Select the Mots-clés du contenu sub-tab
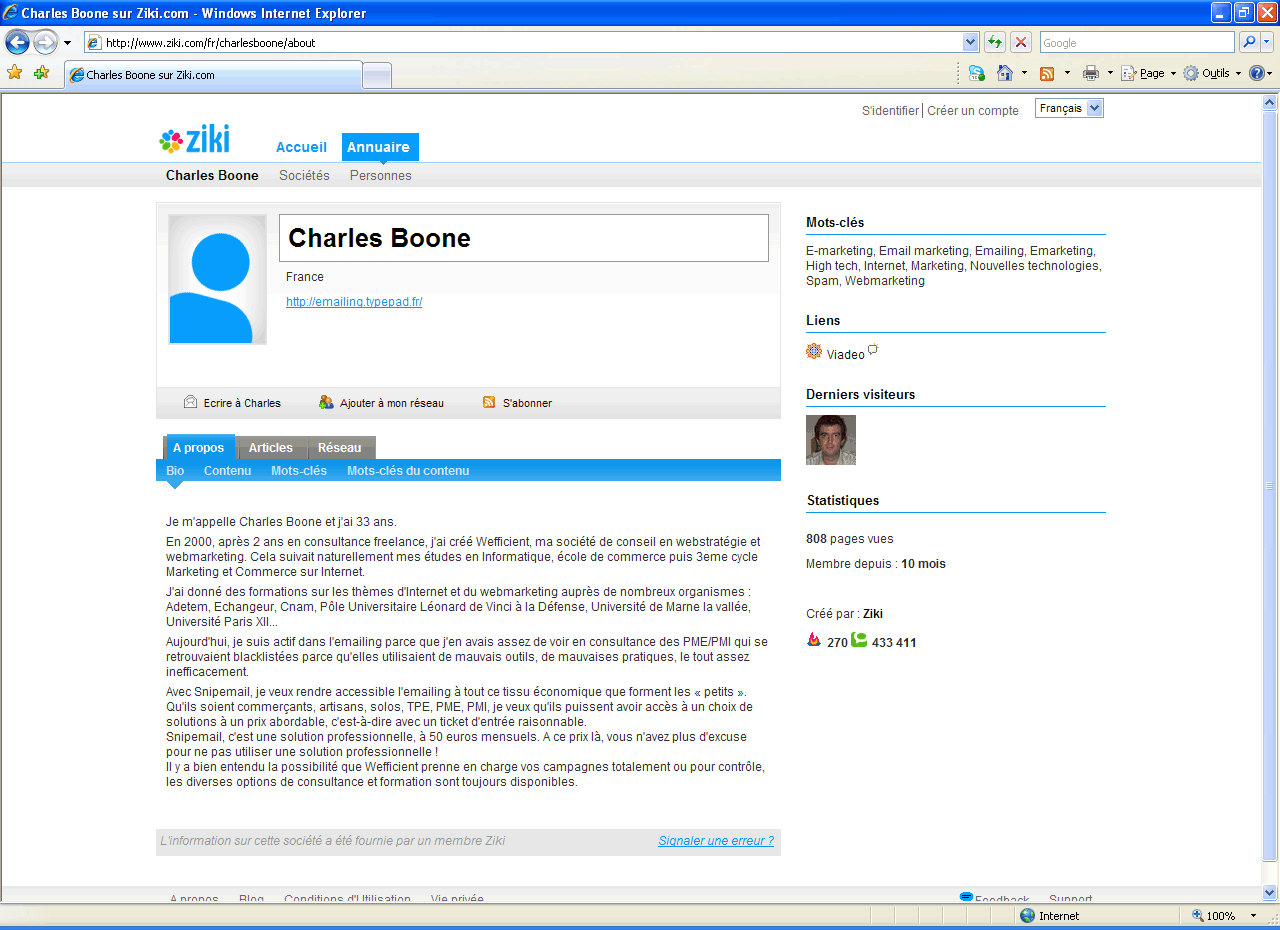The height and width of the screenshot is (930, 1280). point(408,471)
